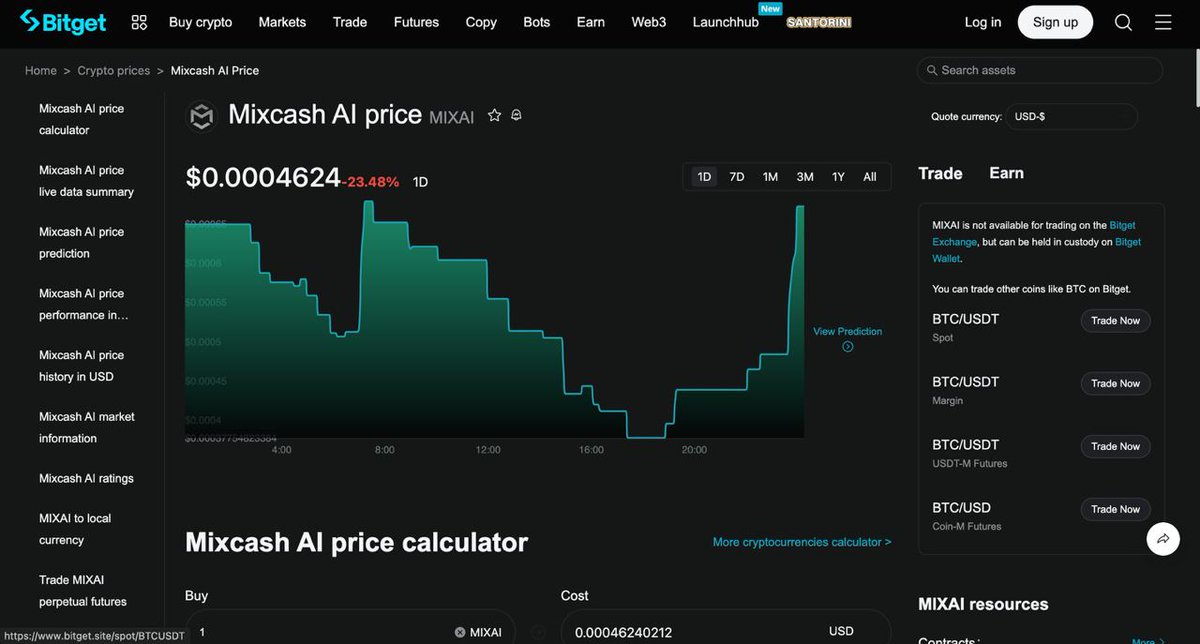Click the SANTORINI banner link

pos(819,22)
